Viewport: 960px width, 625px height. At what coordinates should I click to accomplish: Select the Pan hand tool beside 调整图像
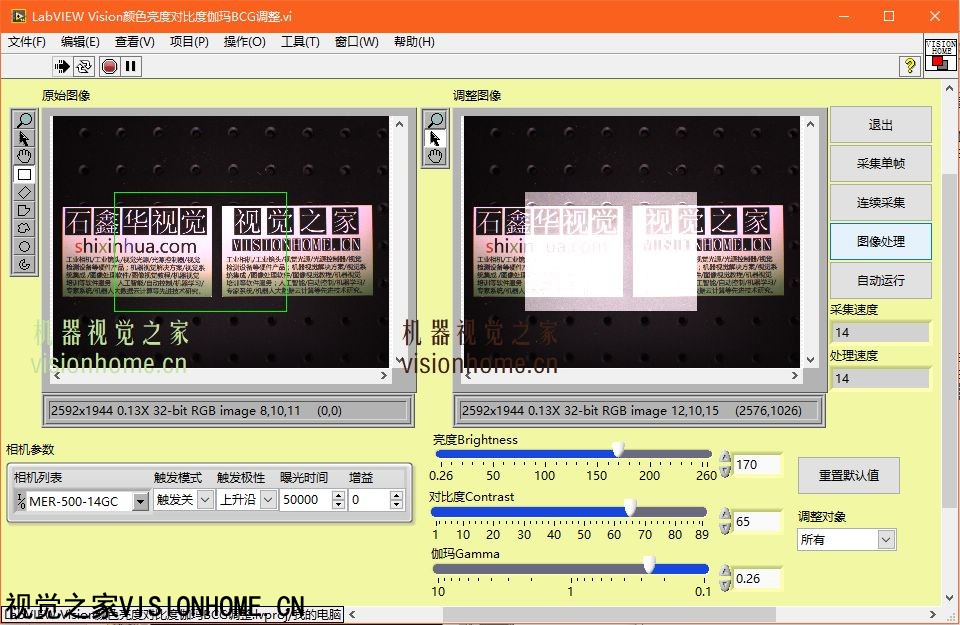coord(435,157)
